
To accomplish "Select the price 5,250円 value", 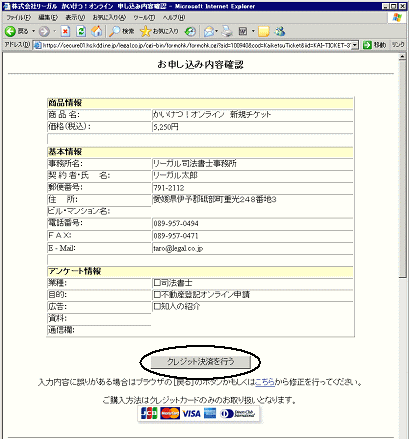I will coord(166,127).
